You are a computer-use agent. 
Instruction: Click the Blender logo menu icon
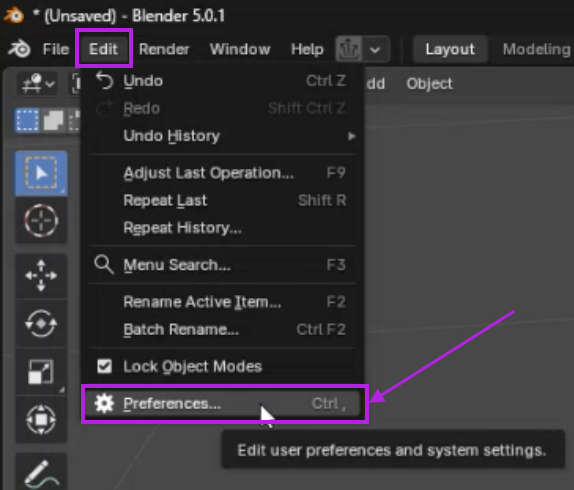tap(19, 49)
